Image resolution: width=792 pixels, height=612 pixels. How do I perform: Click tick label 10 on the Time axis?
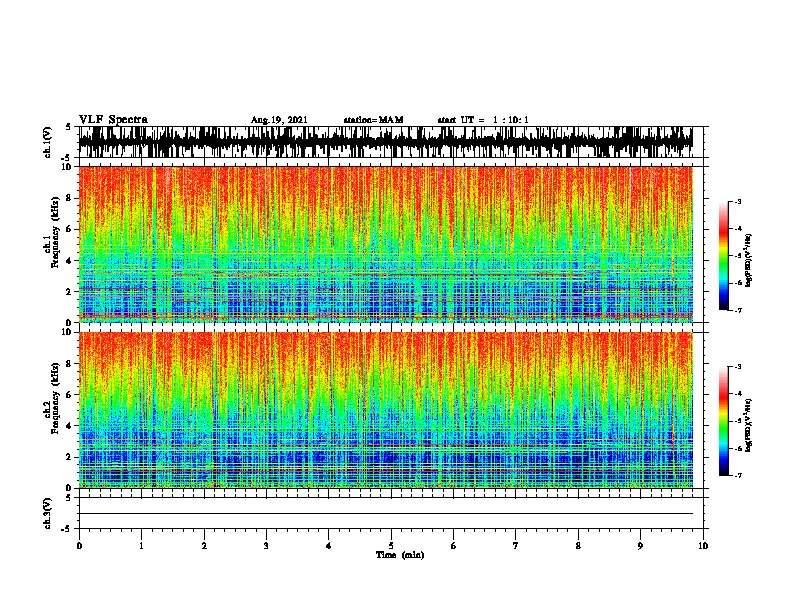click(x=703, y=546)
